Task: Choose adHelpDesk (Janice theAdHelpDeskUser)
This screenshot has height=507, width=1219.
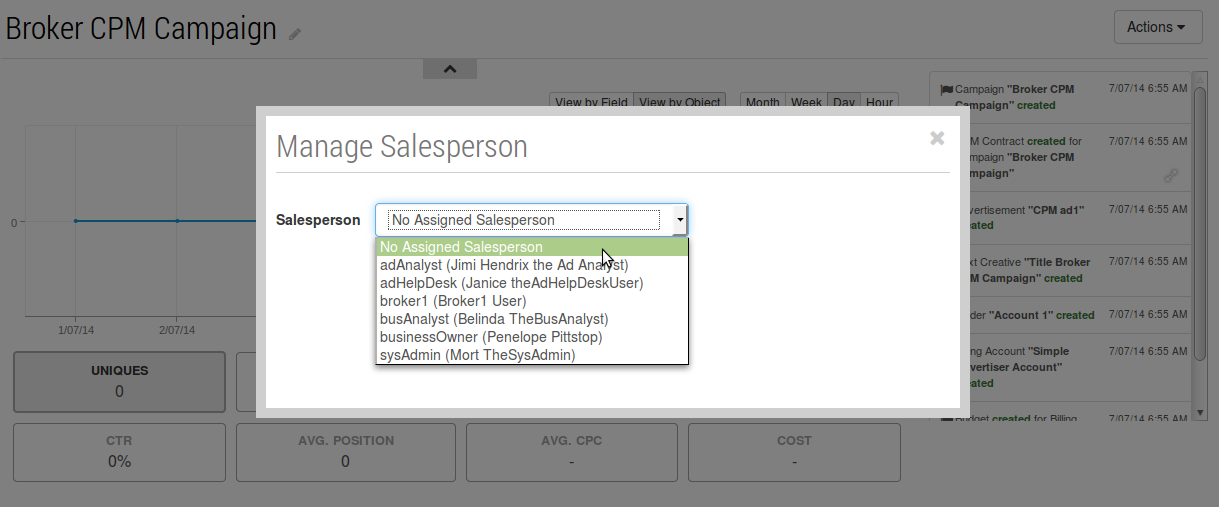Action: click(x=532, y=283)
